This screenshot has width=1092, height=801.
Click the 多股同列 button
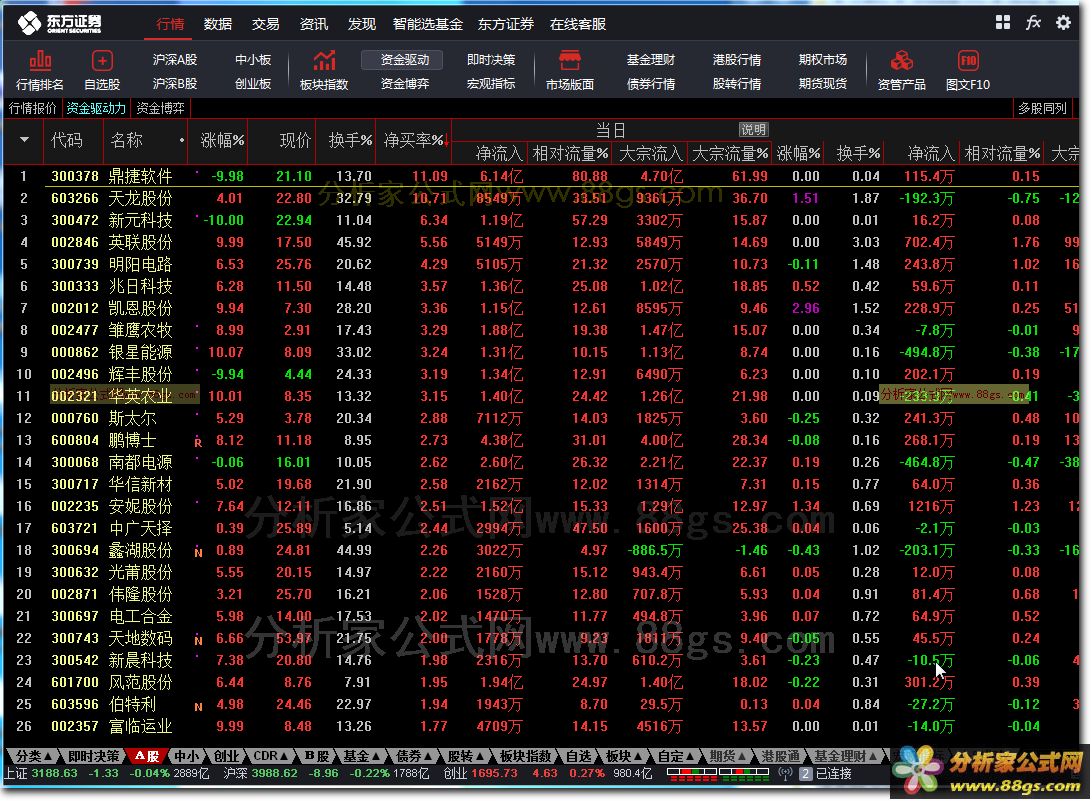point(1043,108)
